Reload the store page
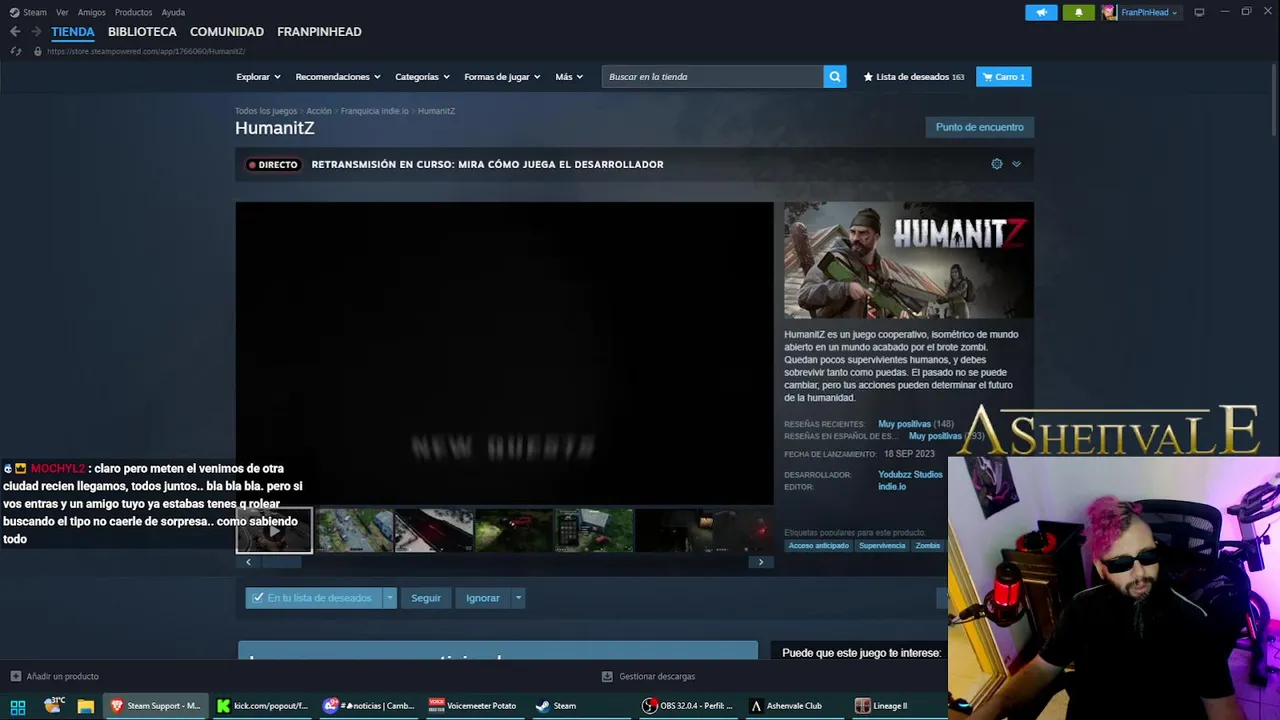Screen dimensions: 1280x720 click(x=15, y=51)
